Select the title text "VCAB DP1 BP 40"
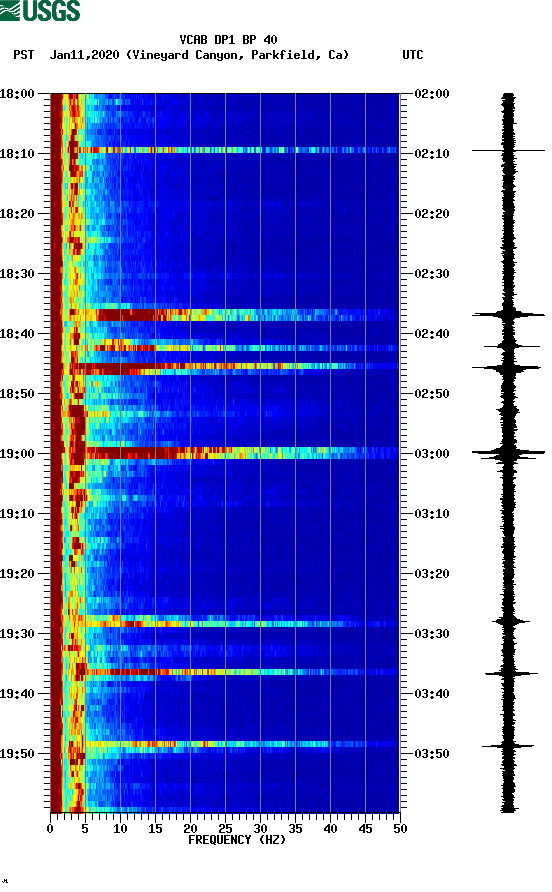 point(228,40)
